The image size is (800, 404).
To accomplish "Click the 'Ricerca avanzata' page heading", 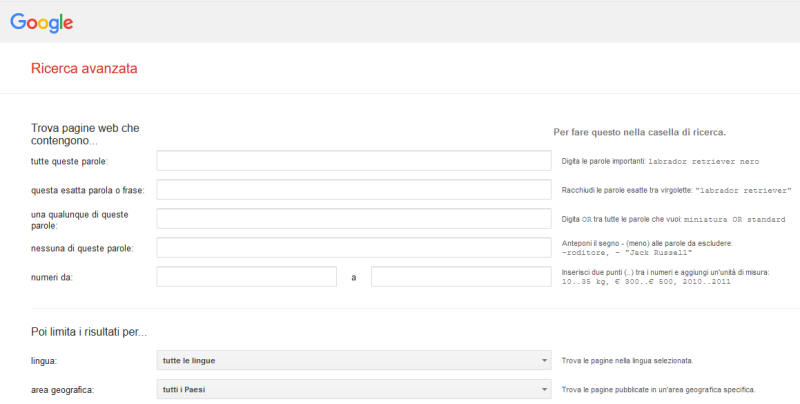I will click(84, 69).
